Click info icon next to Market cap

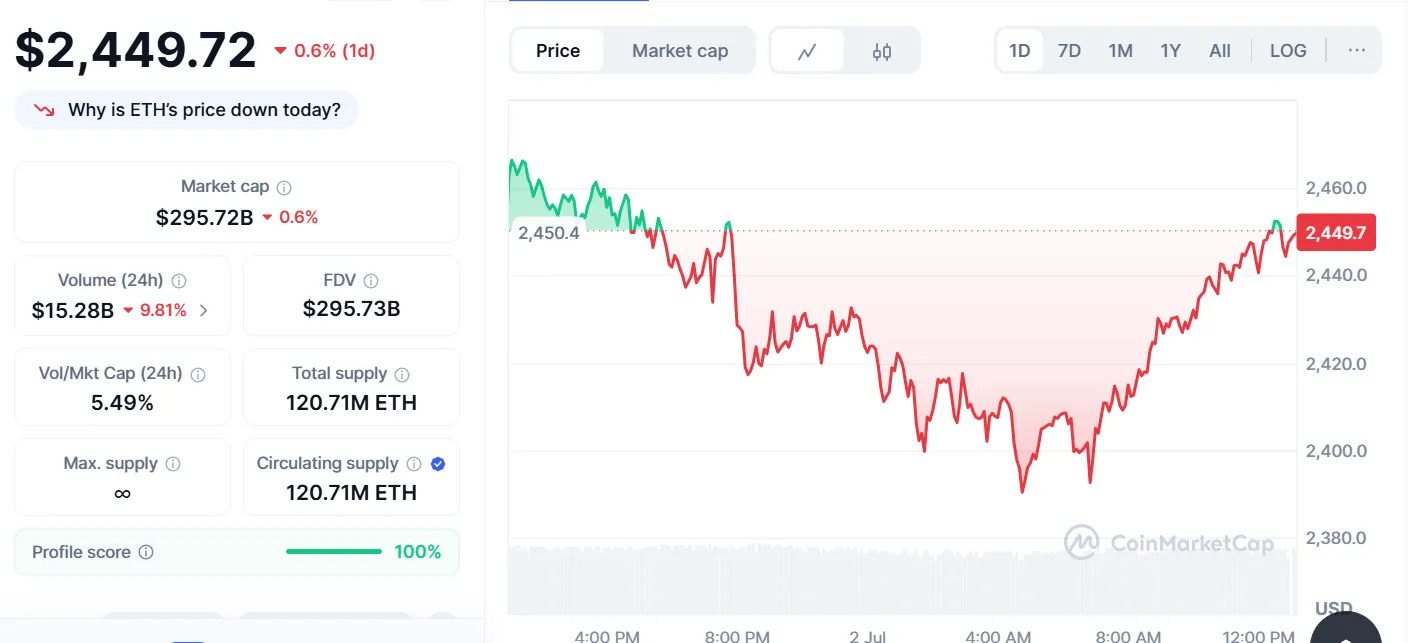click(284, 187)
